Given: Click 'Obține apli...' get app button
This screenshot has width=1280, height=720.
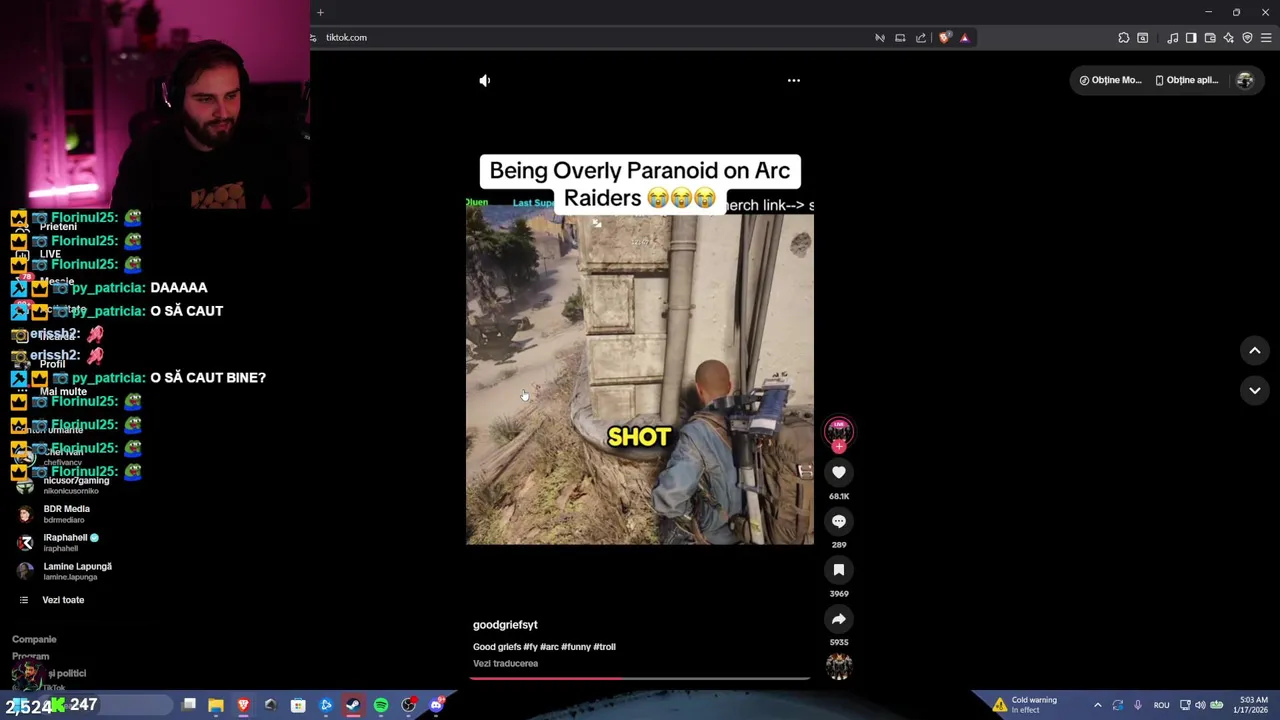Looking at the screenshot, I should 1186,80.
